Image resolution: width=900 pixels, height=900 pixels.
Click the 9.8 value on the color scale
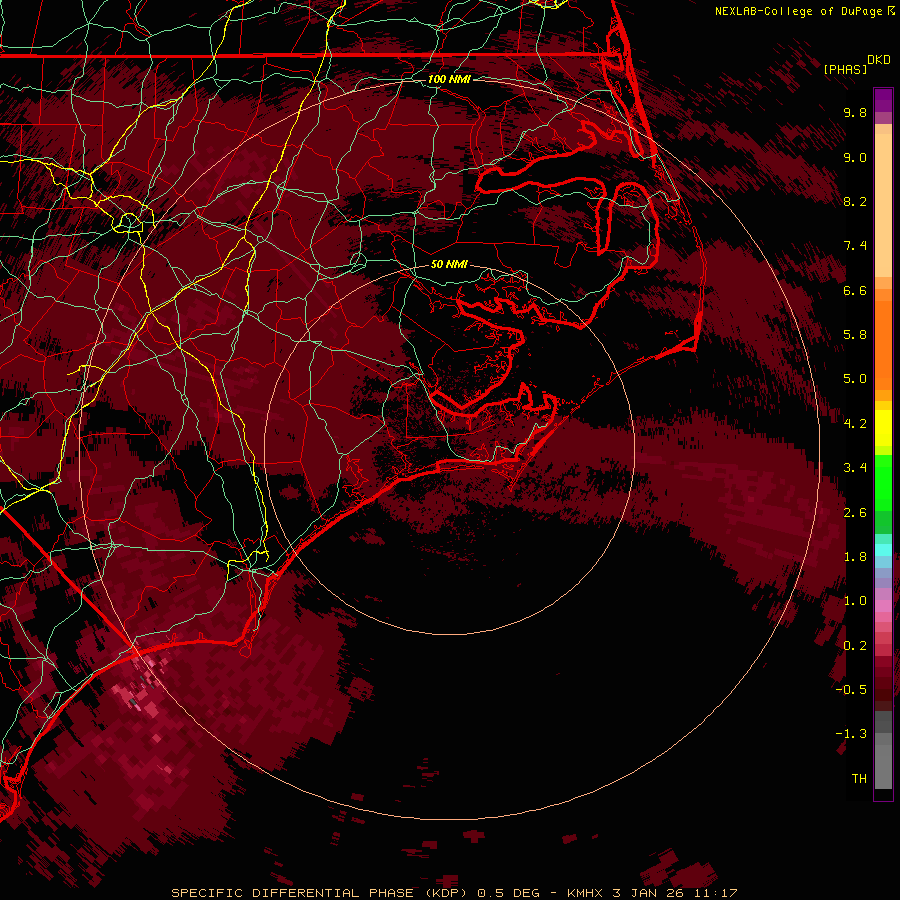[855, 112]
